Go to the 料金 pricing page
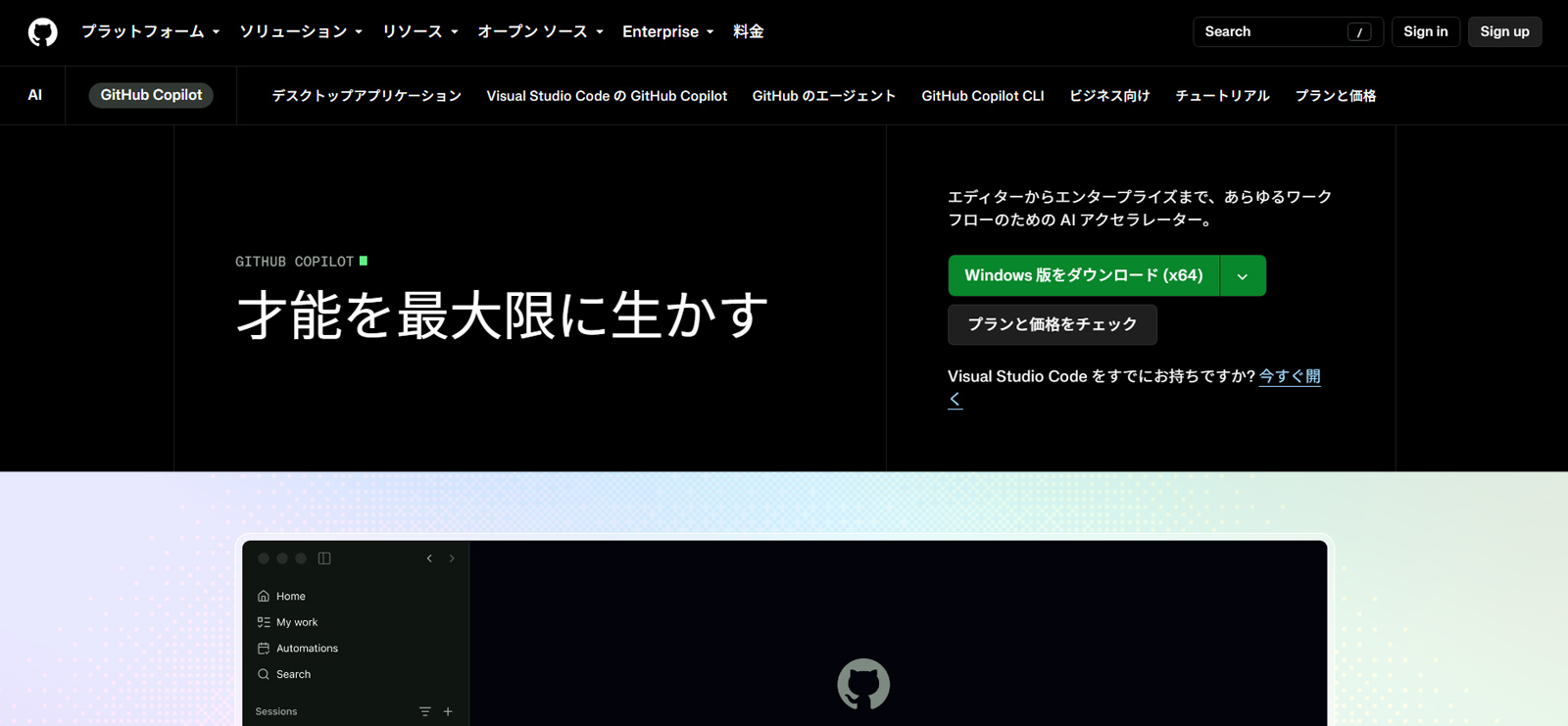The height and width of the screenshot is (726, 1568). (748, 31)
